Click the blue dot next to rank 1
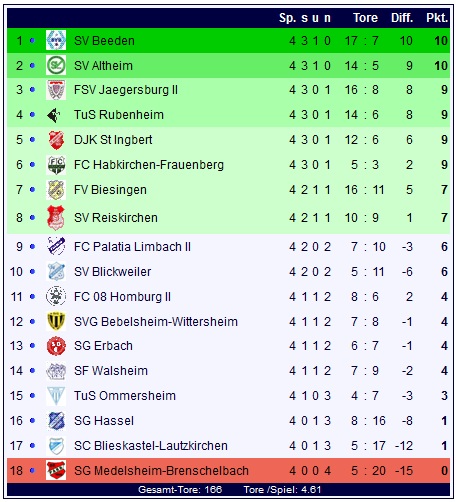456x502 pixels. 32,41
